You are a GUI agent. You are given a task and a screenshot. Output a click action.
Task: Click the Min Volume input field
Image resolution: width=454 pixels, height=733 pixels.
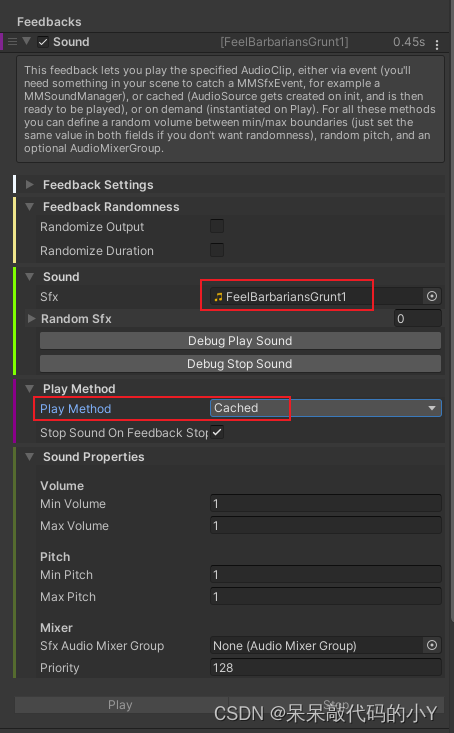click(x=325, y=503)
